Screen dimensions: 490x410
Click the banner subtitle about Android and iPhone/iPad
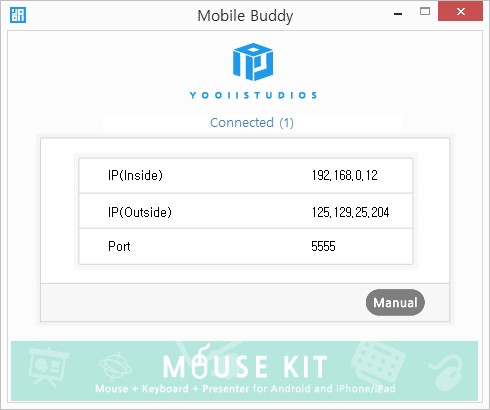[245, 389]
